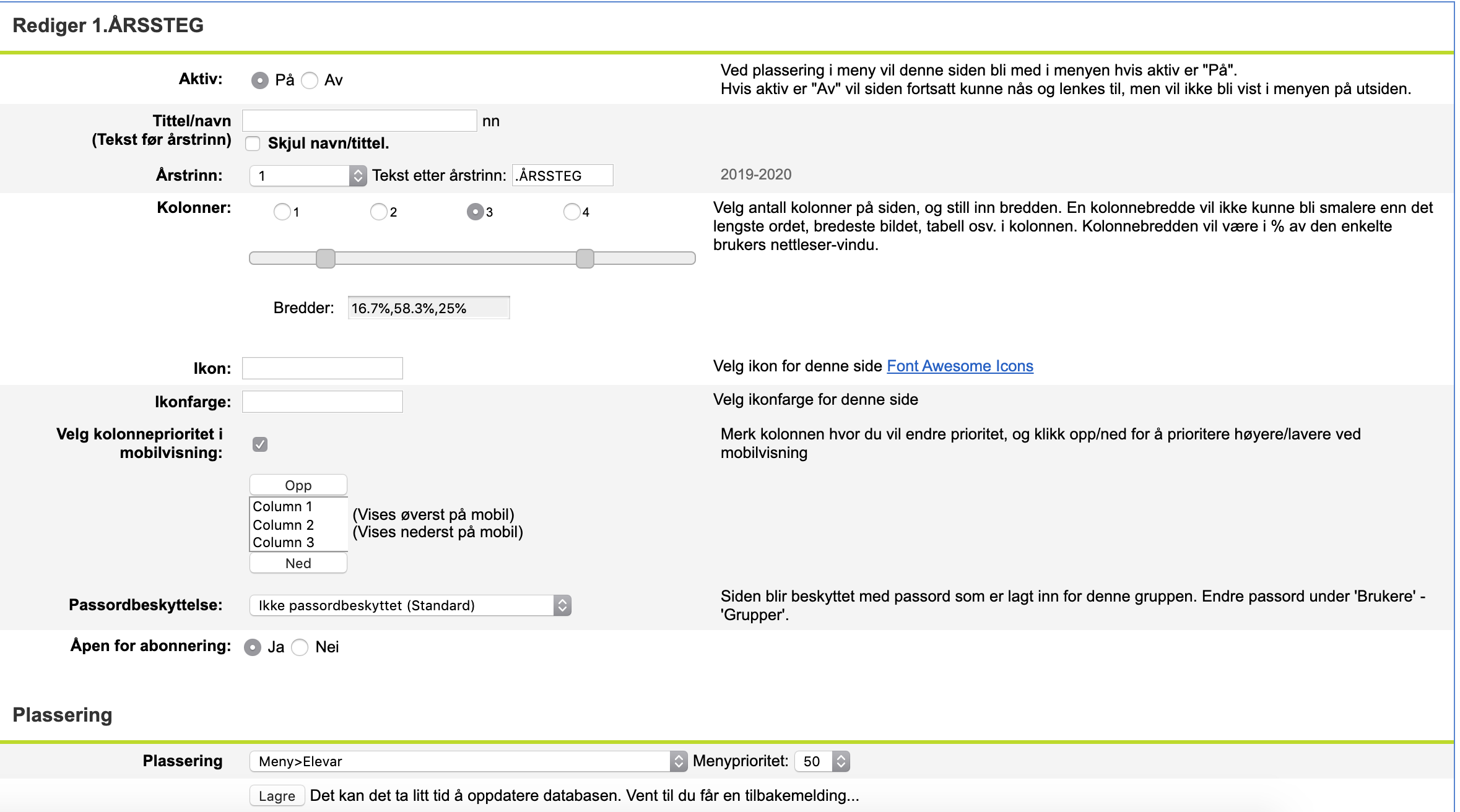Open the Passordbeskyttelse dropdown
Viewport: 1460px width, 812px height.
click(x=410, y=605)
